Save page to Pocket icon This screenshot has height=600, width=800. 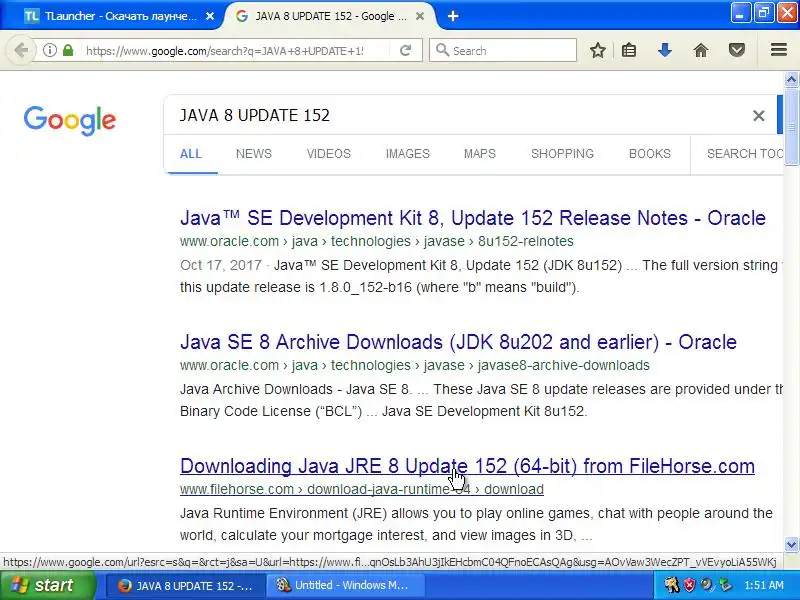[736, 50]
